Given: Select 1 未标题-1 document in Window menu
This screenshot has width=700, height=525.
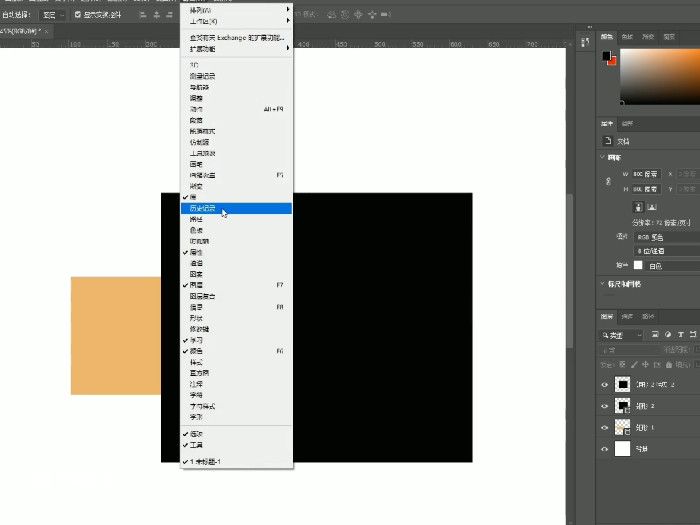Looking at the screenshot, I should click(x=209, y=461).
